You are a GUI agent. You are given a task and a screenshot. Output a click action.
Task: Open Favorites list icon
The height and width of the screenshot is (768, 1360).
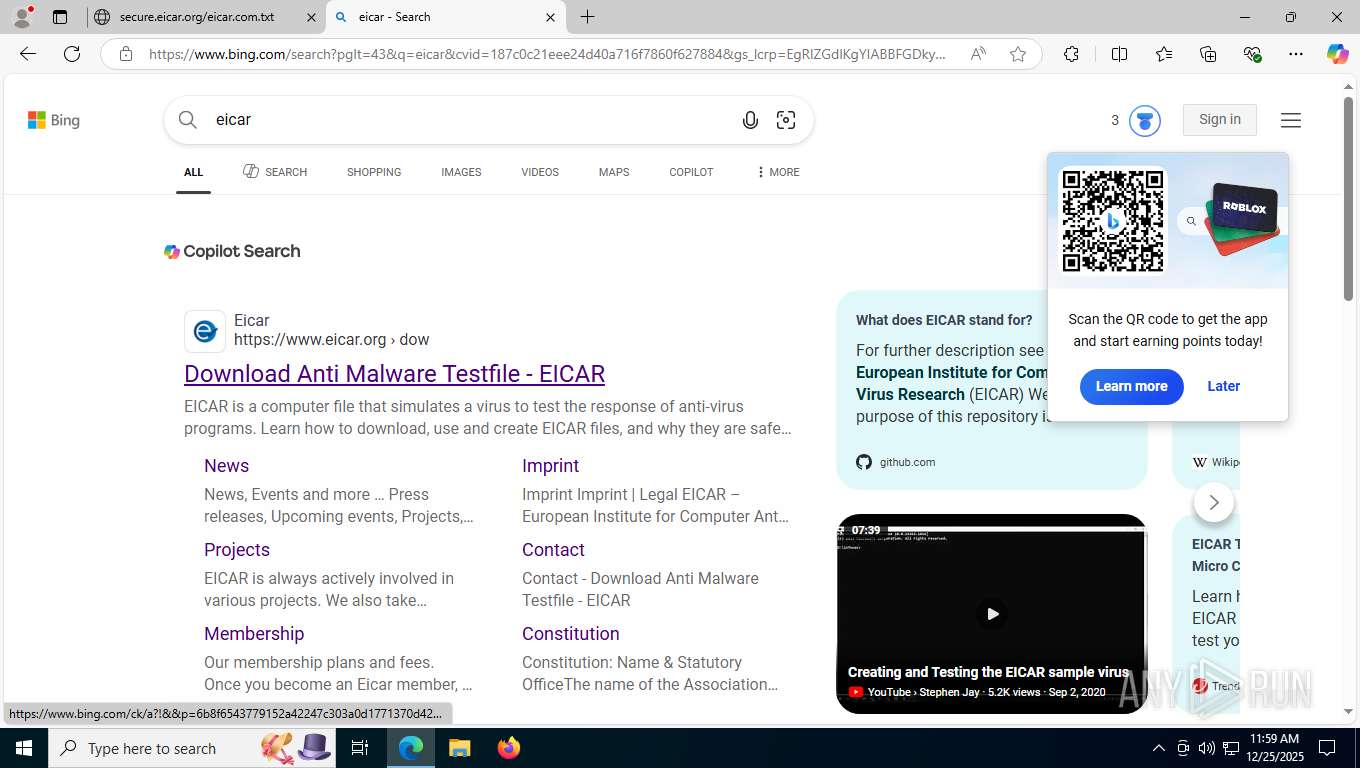point(1164,54)
